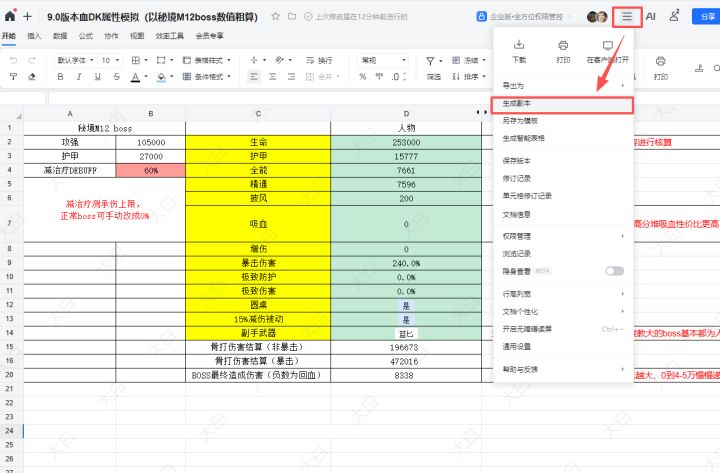The height and width of the screenshot is (473, 720).
Task: Open the 冻结 freeze dropdown
Action: point(469,60)
